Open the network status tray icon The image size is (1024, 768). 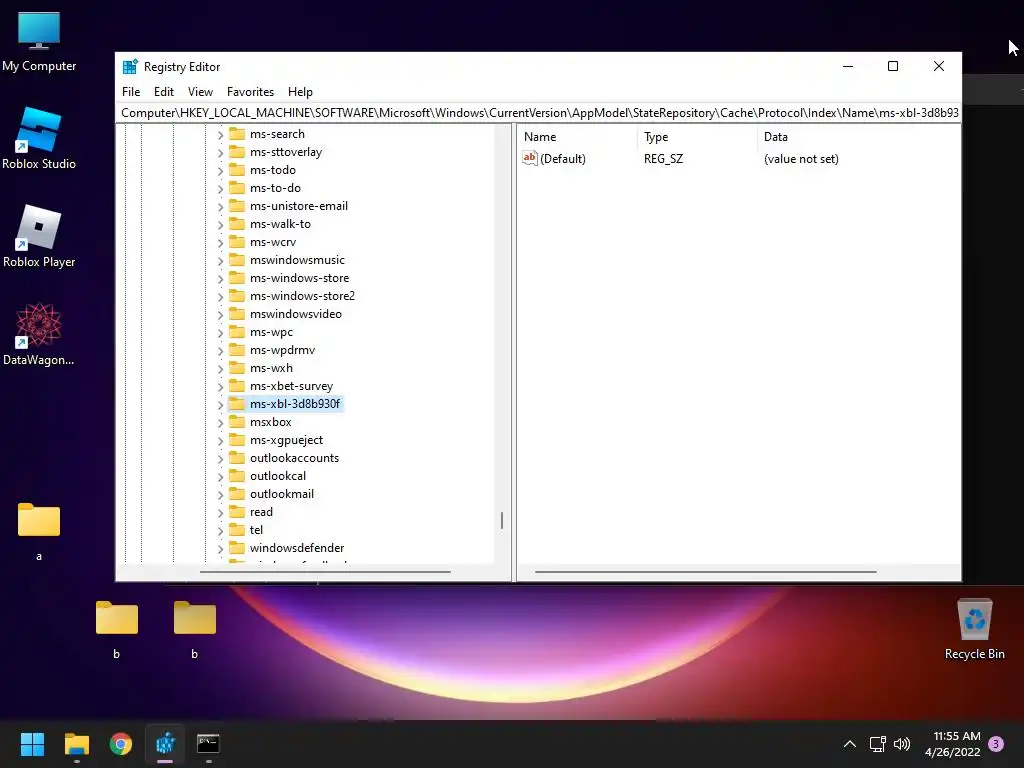(878, 744)
